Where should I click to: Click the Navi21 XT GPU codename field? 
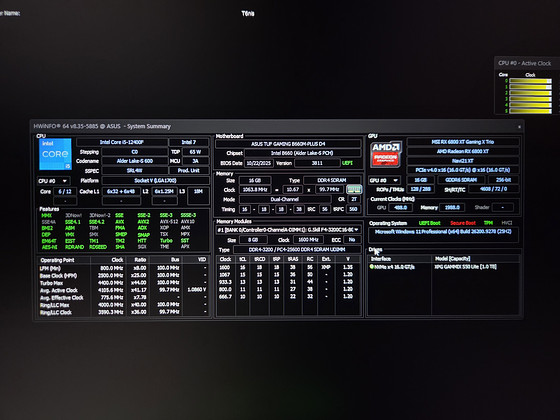click(x=462, y=161)
